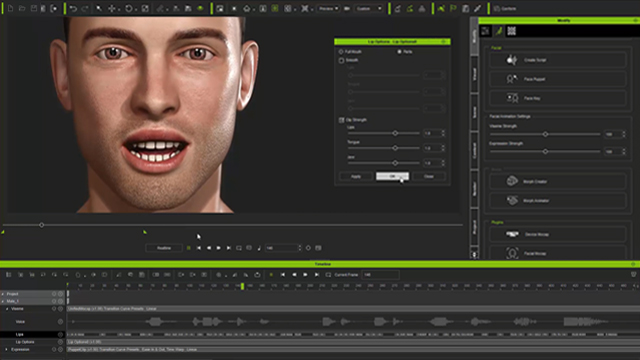Click the Viseme Strength value stepper
The width and height of the screenshot is (640, 360).
(x=623, y=134)
